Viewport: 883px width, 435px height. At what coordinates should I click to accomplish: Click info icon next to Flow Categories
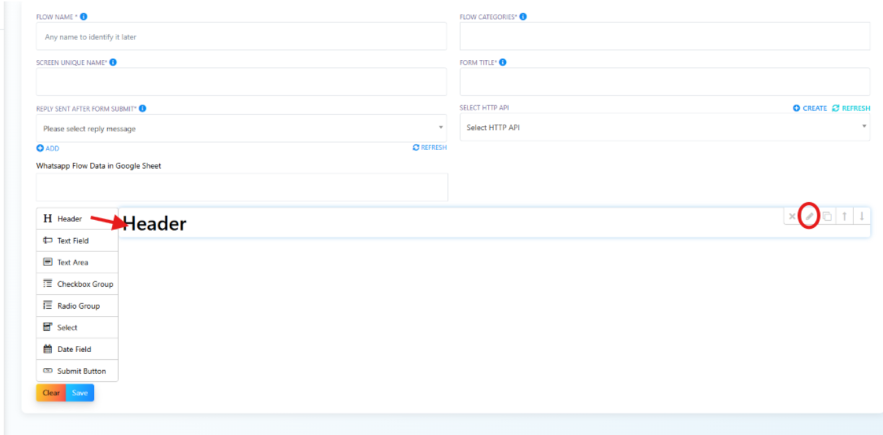click(523, 17)
